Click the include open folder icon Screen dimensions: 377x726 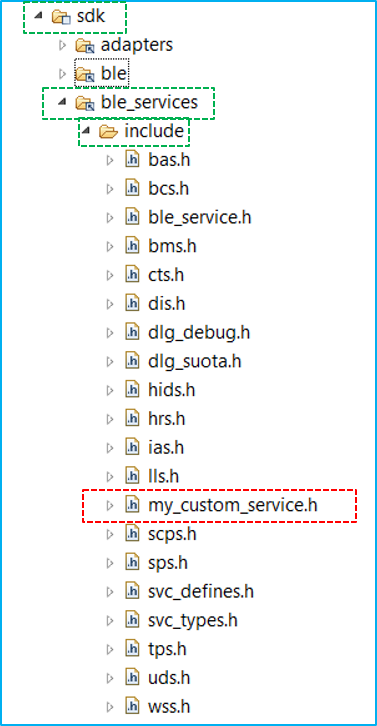[x=108, y=131]
